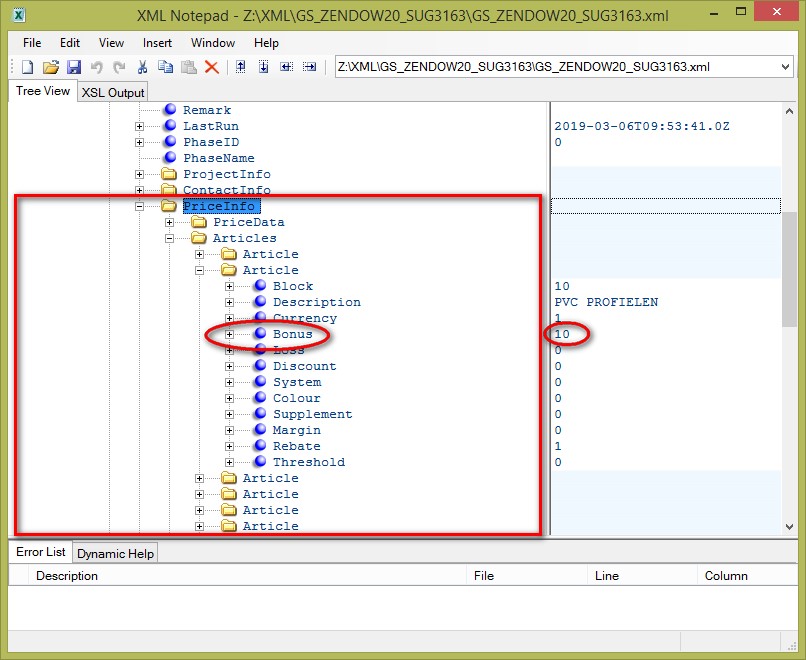Nudge the node up with toolbar icon
The image size is (806, 660).
241,67
